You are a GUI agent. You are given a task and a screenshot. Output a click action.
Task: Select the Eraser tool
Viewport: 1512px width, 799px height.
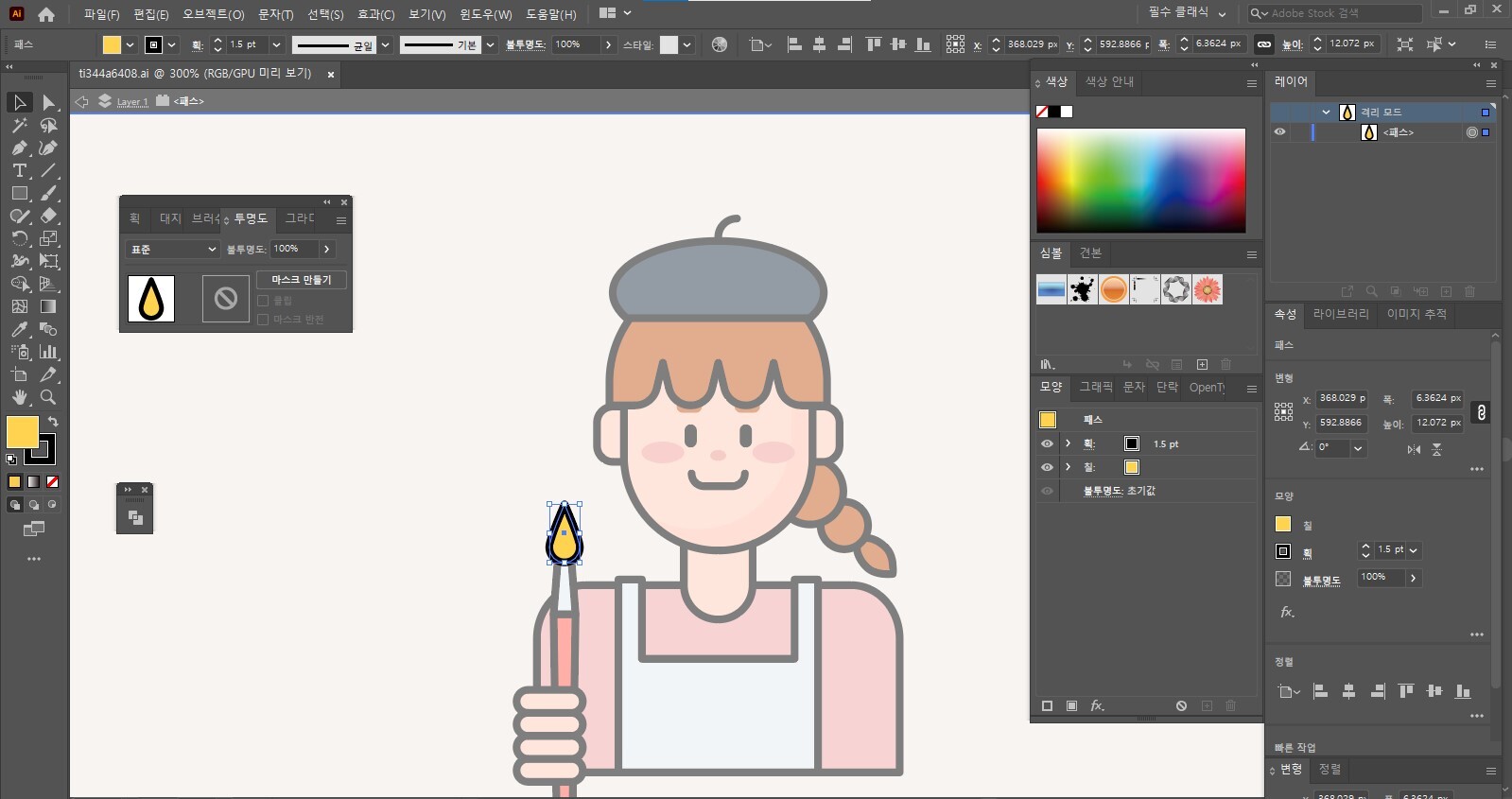[x=48, y=216]
